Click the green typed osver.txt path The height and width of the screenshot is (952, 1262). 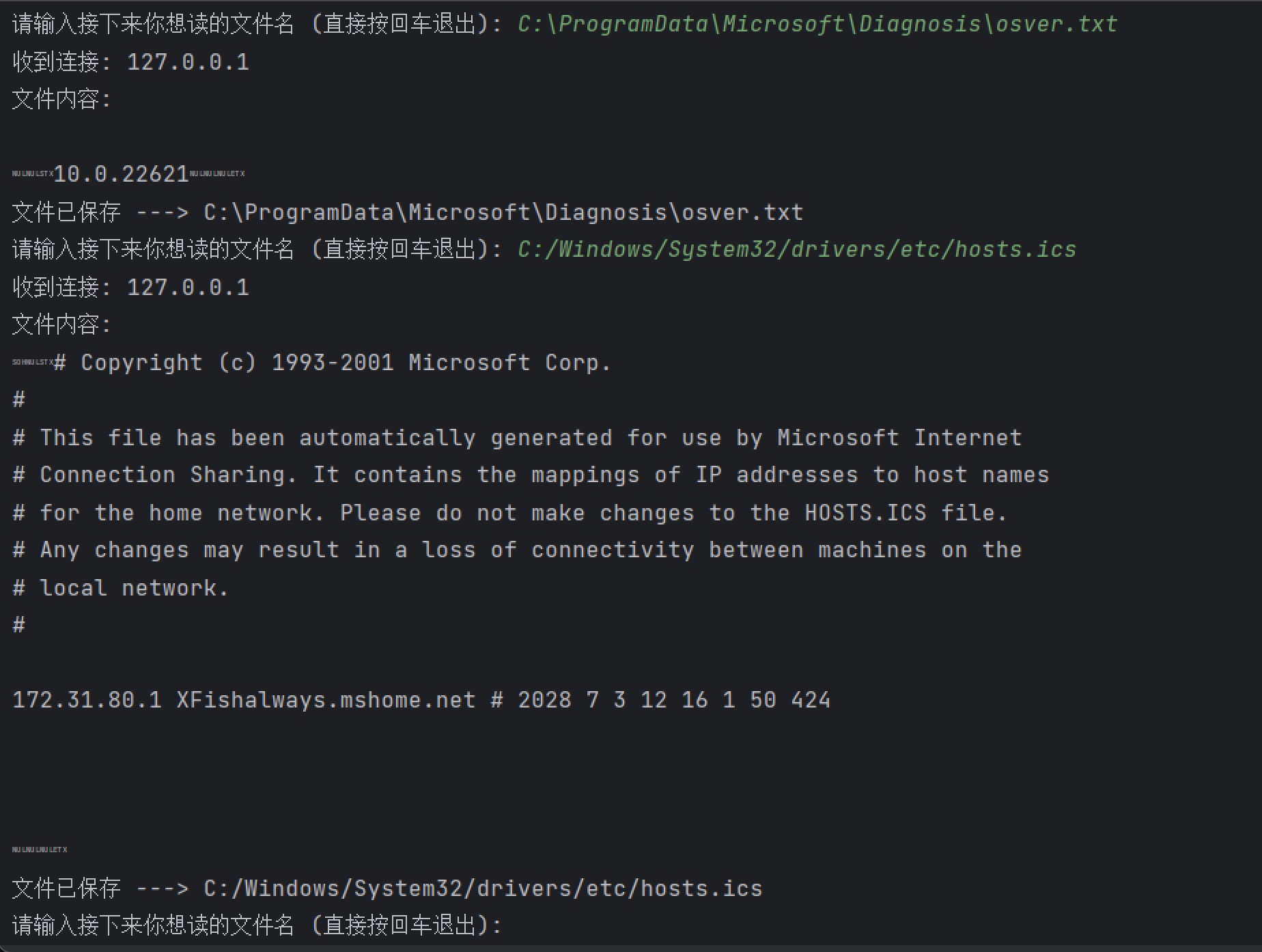(x=817, y=25)
